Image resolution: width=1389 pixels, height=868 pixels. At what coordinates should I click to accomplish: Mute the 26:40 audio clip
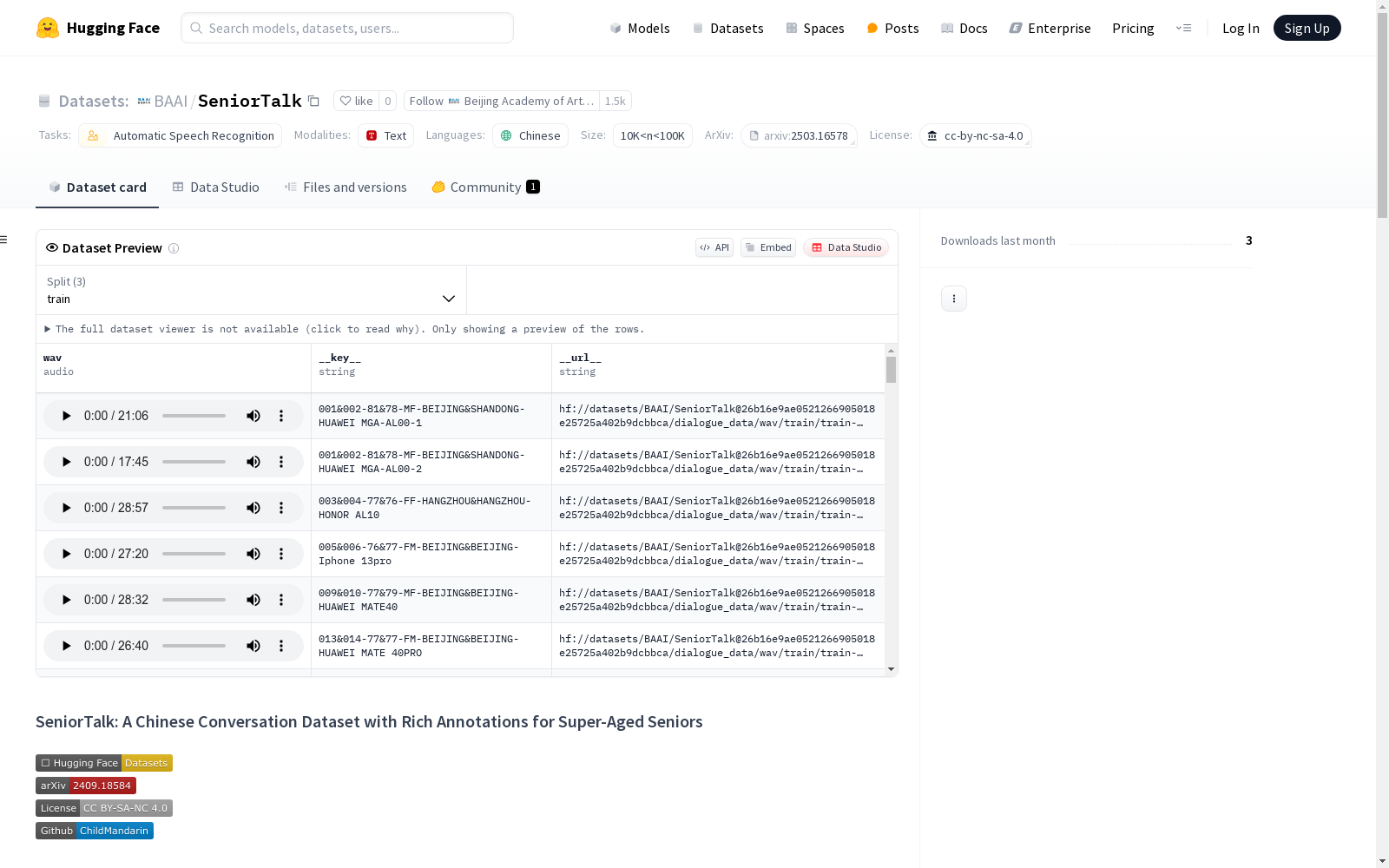coord(253,646)
